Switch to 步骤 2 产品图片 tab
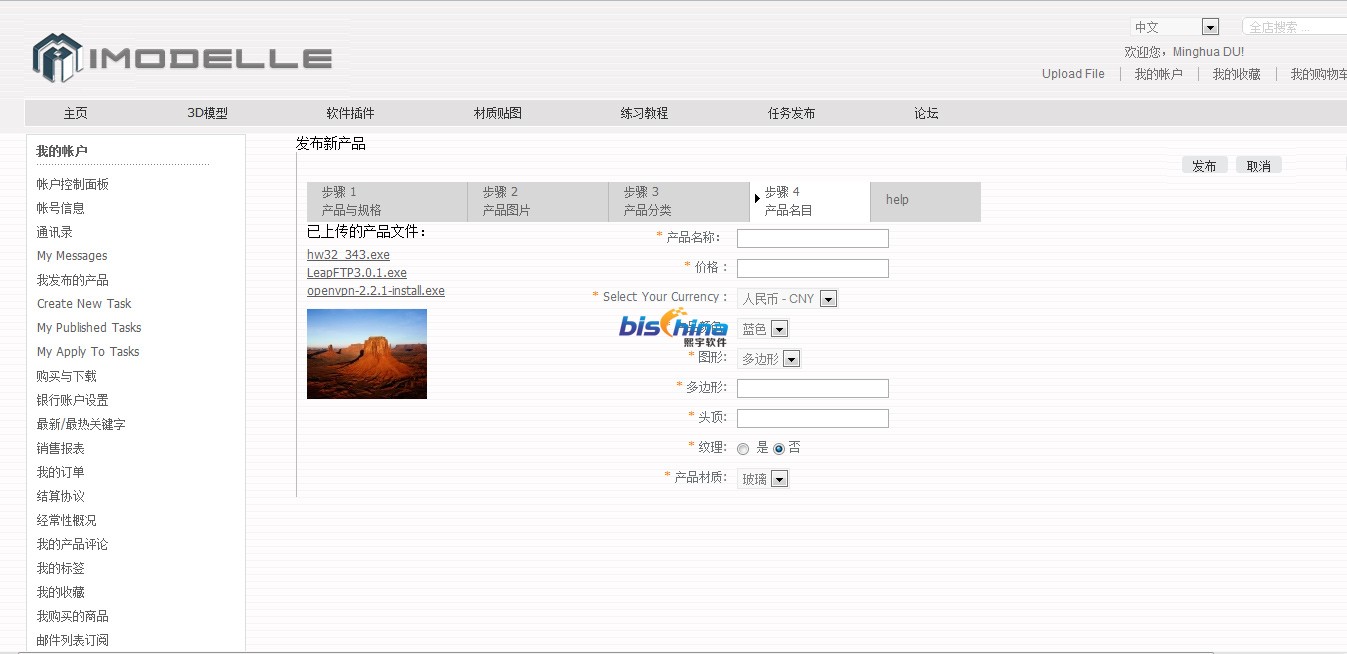This screenshot has height=654, width=1347. 538,201
